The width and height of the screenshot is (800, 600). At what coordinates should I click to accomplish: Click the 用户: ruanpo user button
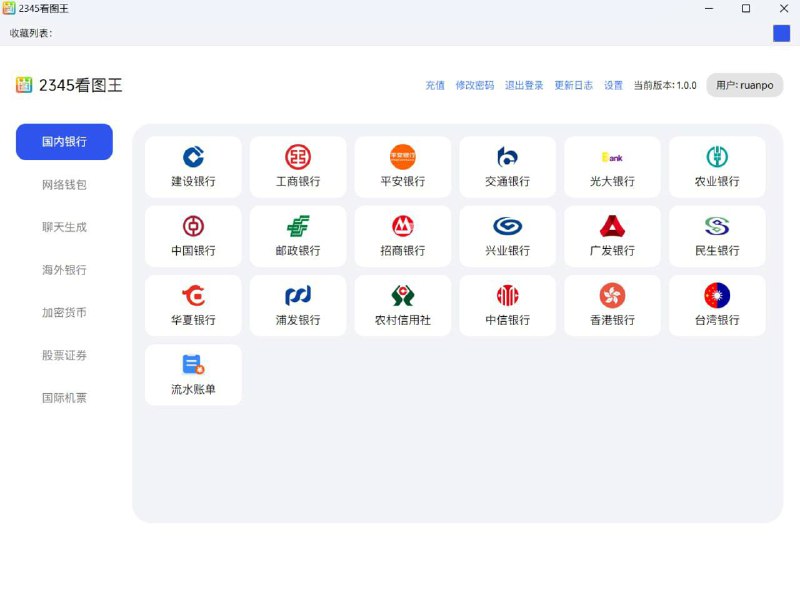tap(744, 85)
